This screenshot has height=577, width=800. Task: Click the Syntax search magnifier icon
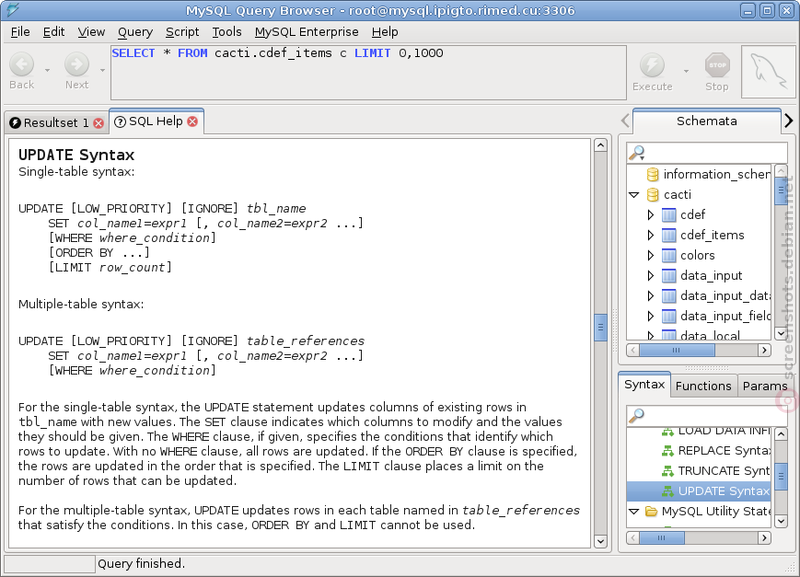(637, 415)
